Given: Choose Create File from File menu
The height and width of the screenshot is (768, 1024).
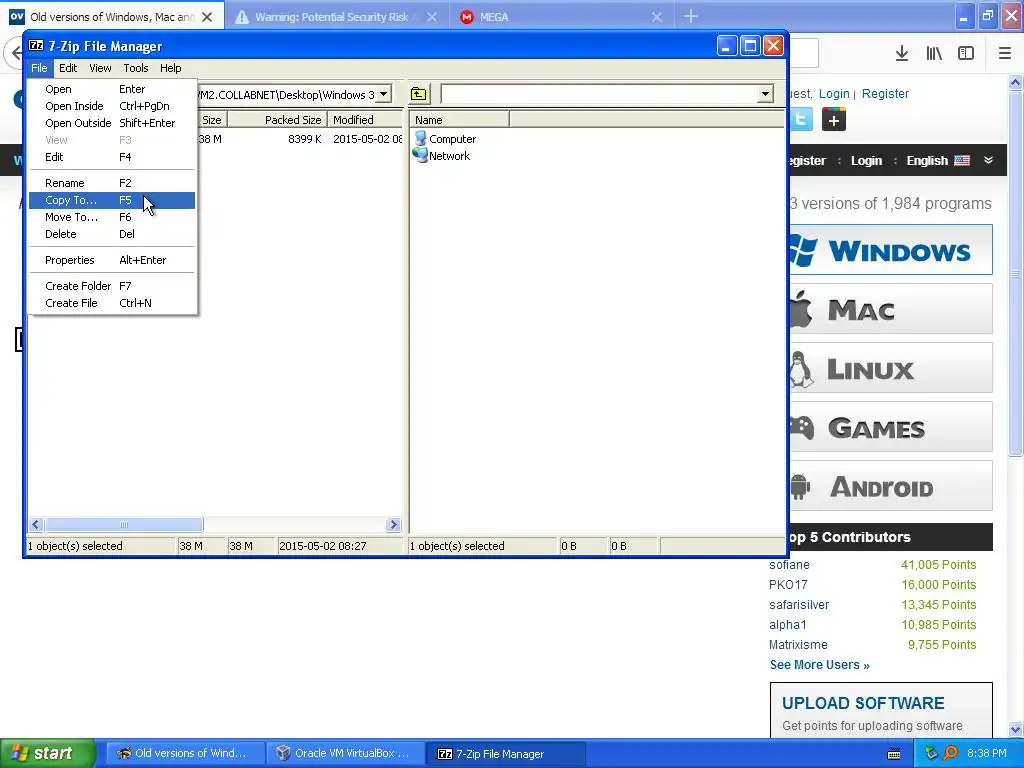Looking at the screenshot, I should click(112, 304).
